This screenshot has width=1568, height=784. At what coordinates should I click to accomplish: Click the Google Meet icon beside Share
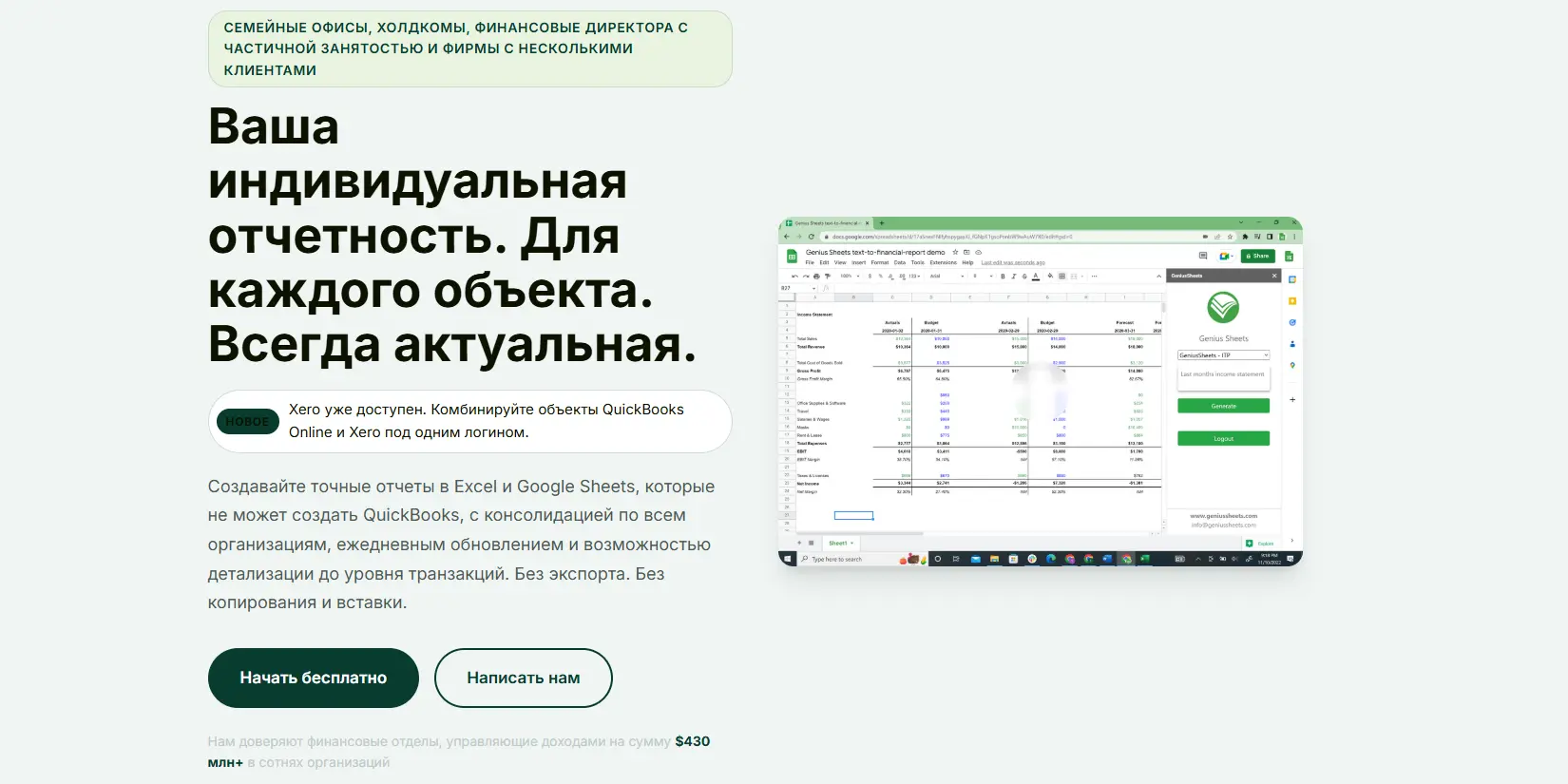point(1226,256)
